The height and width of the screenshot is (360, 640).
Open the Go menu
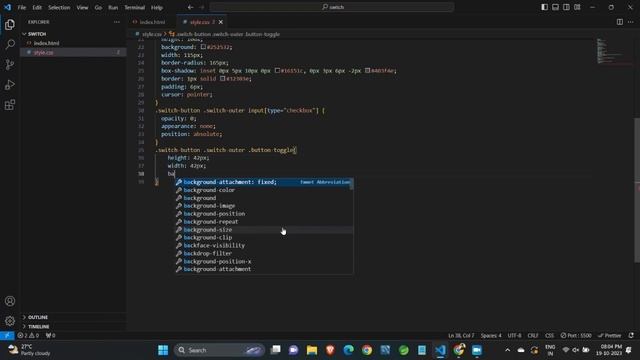(x=98, y=7)
